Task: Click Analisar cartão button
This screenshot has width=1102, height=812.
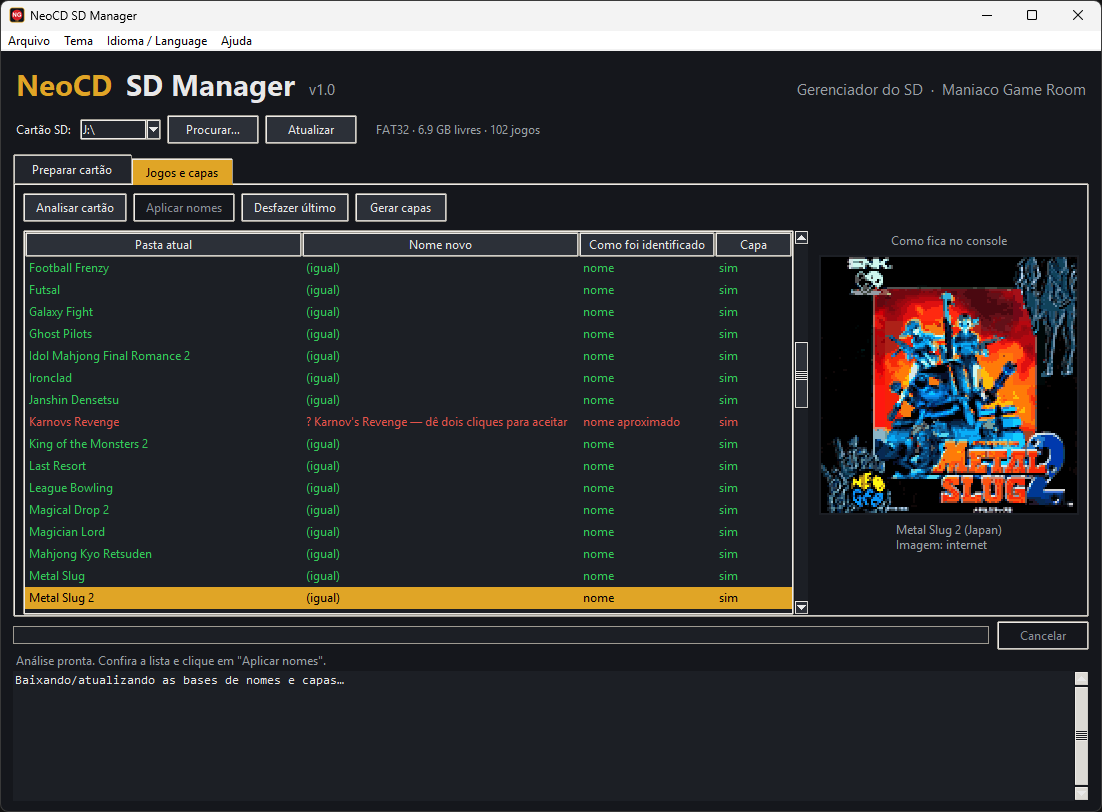Action: click(x=75, y=207)
